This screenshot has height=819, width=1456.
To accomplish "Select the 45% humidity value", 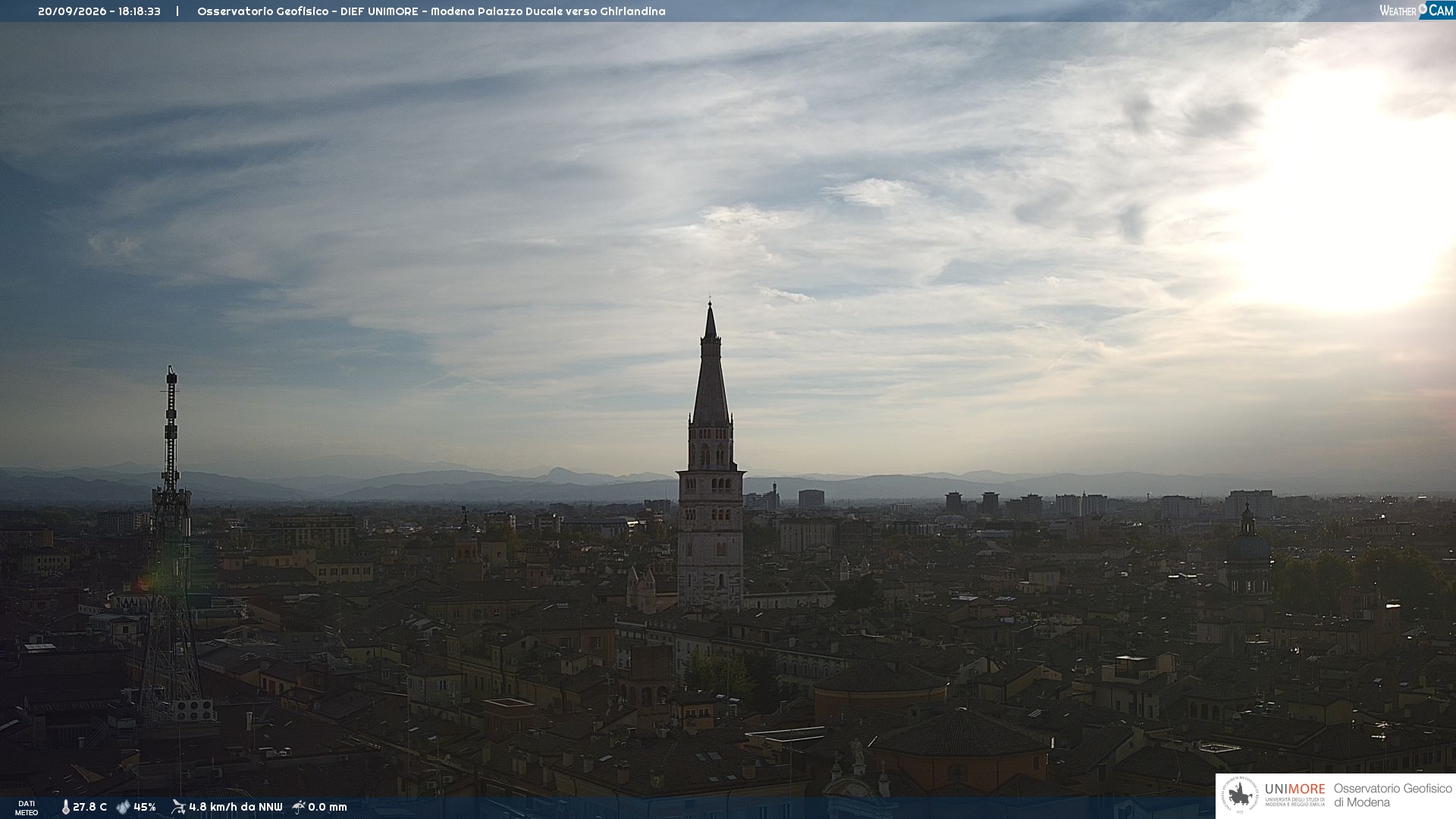I will click(145, 808).
